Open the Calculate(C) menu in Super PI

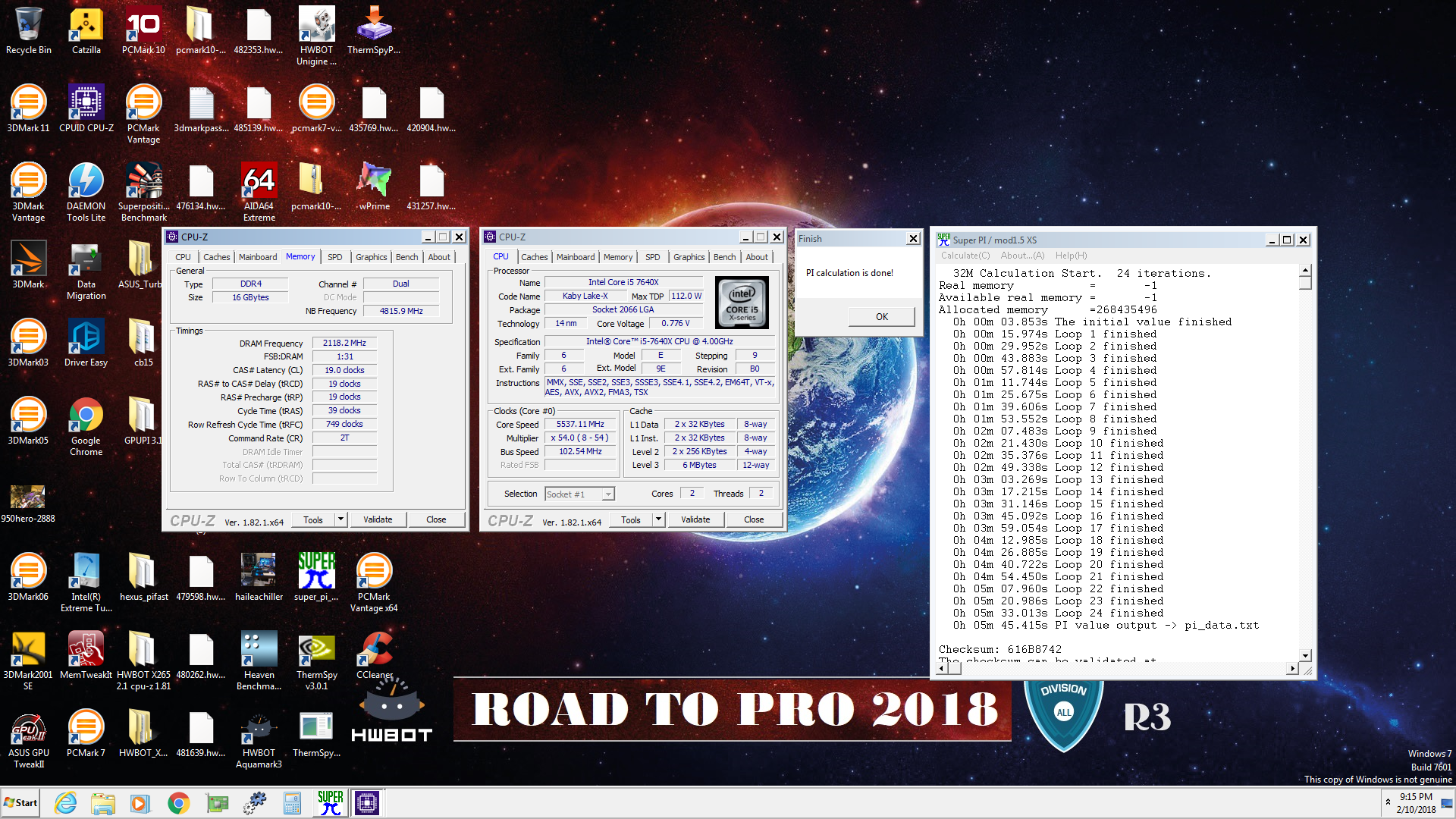point(965,256)
